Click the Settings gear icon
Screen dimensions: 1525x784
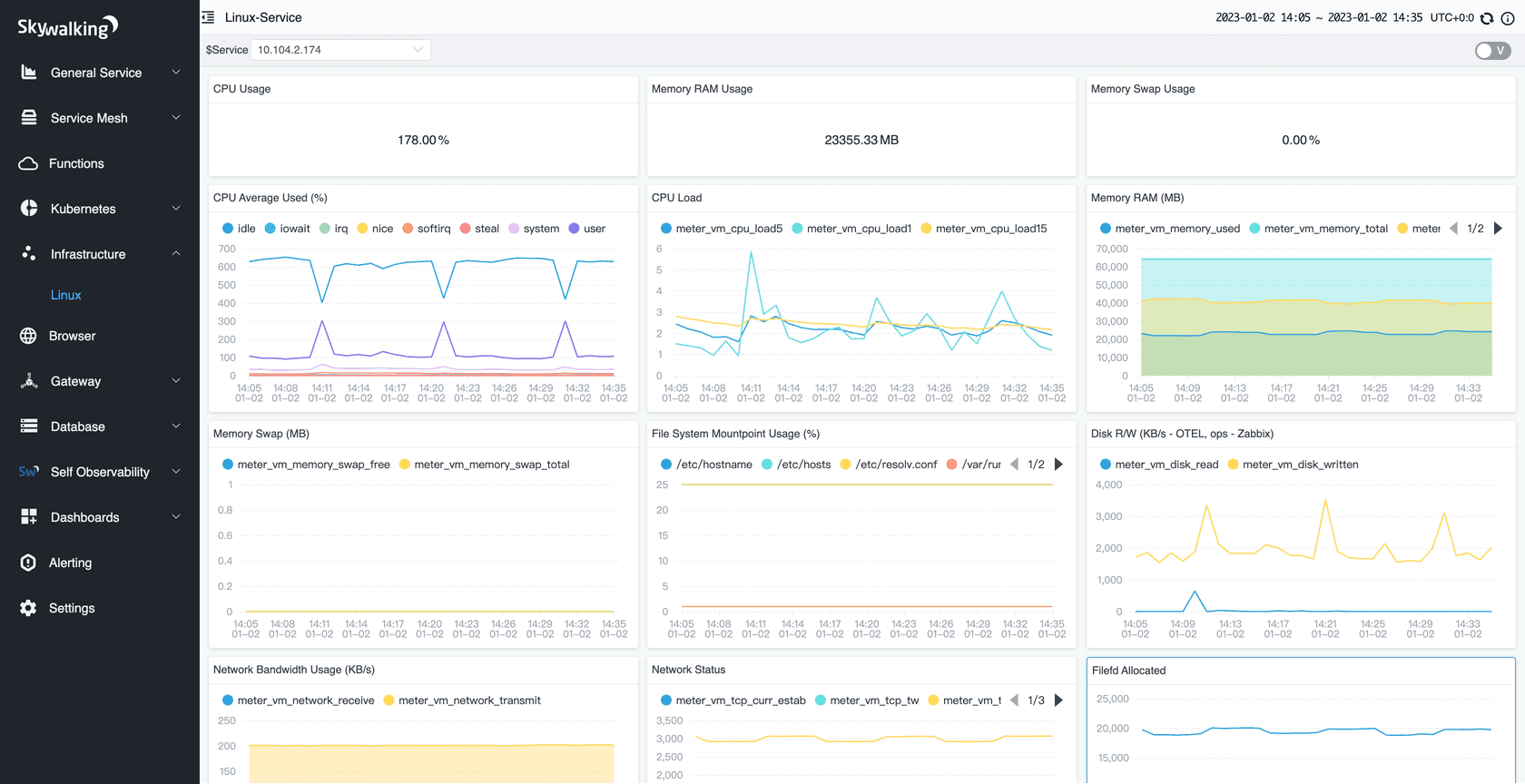click(28, 608)
